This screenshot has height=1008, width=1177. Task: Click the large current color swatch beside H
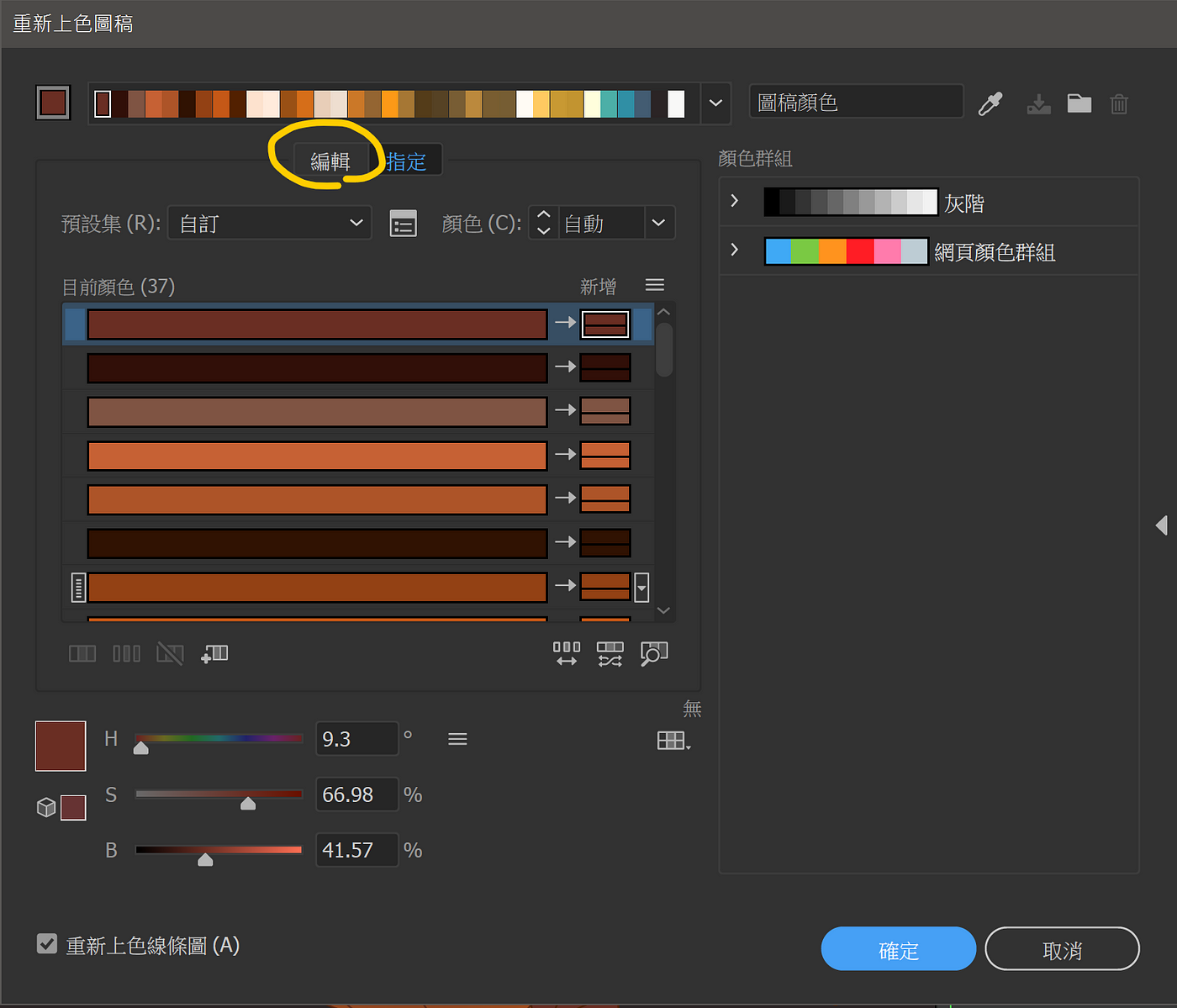(x=61, y=746)
